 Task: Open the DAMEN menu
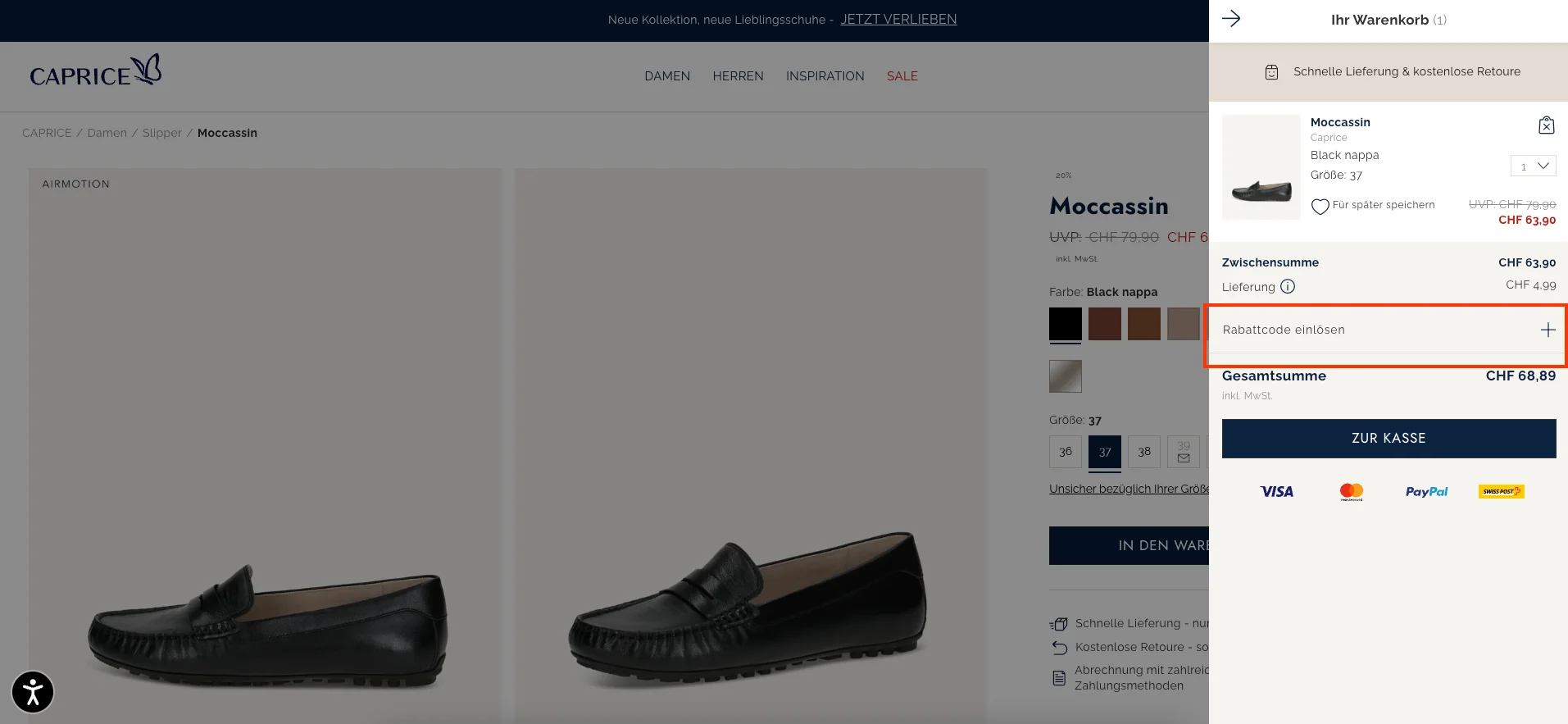(x=667, y=76)
